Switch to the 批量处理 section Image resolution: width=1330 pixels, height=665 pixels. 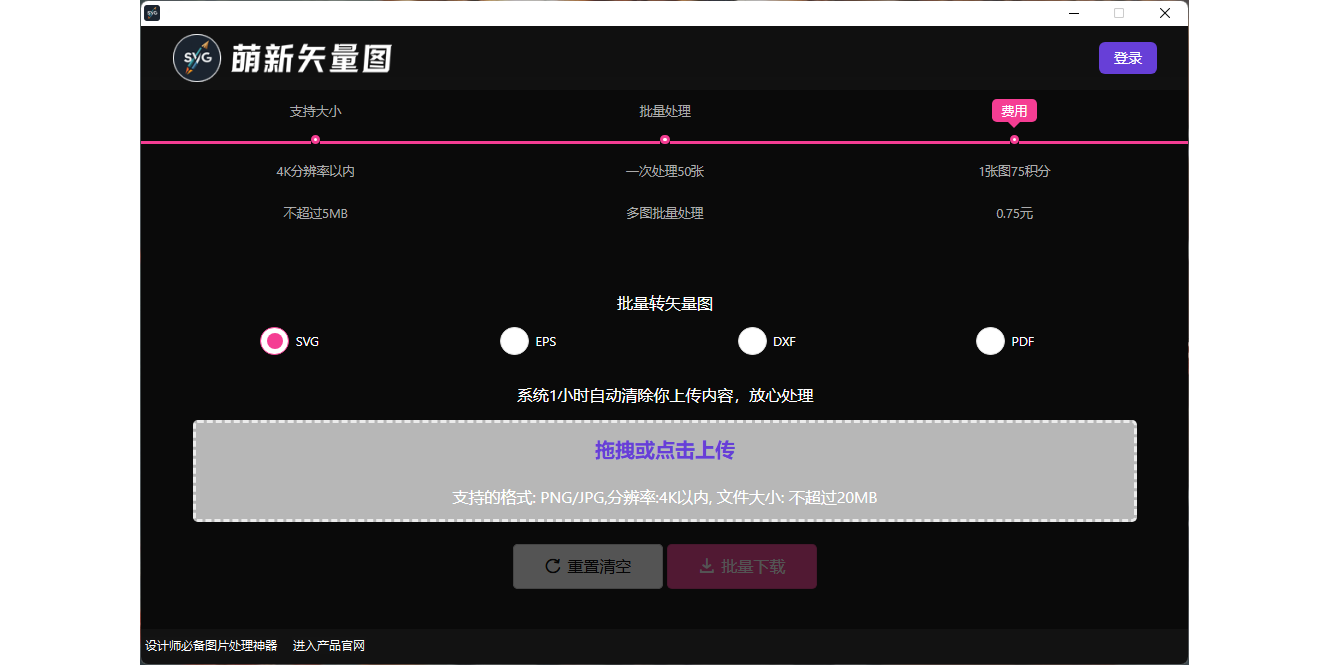664,111
